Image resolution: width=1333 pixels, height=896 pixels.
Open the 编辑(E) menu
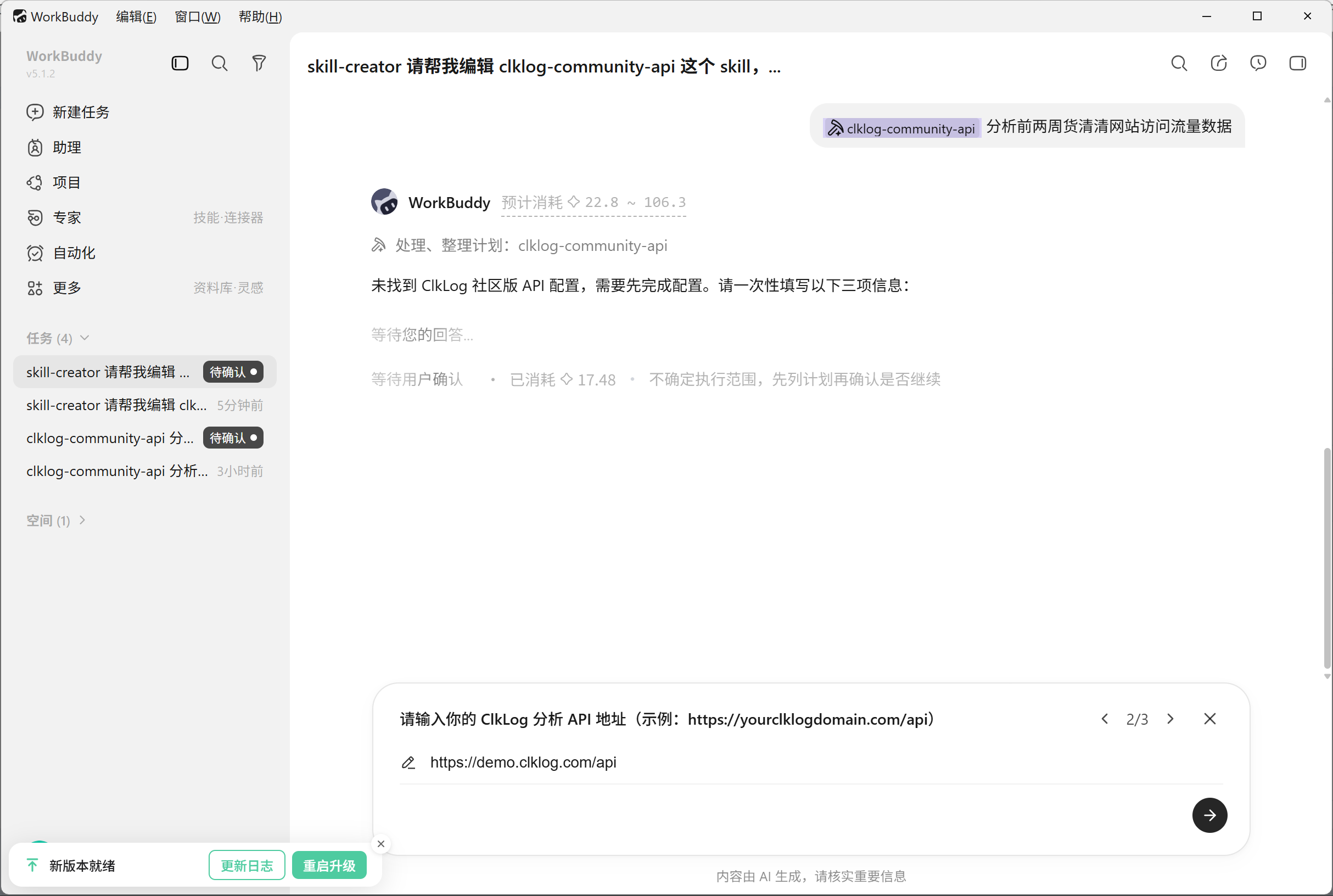coord(136,16)
